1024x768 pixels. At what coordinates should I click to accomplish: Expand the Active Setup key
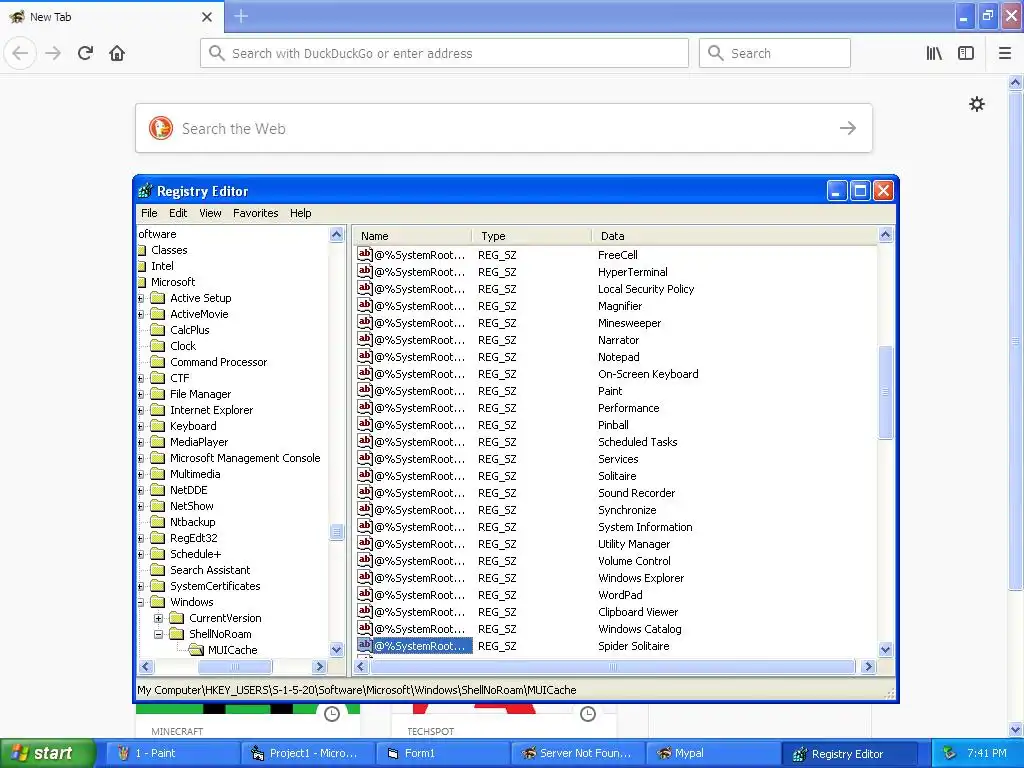pos(140,298)
